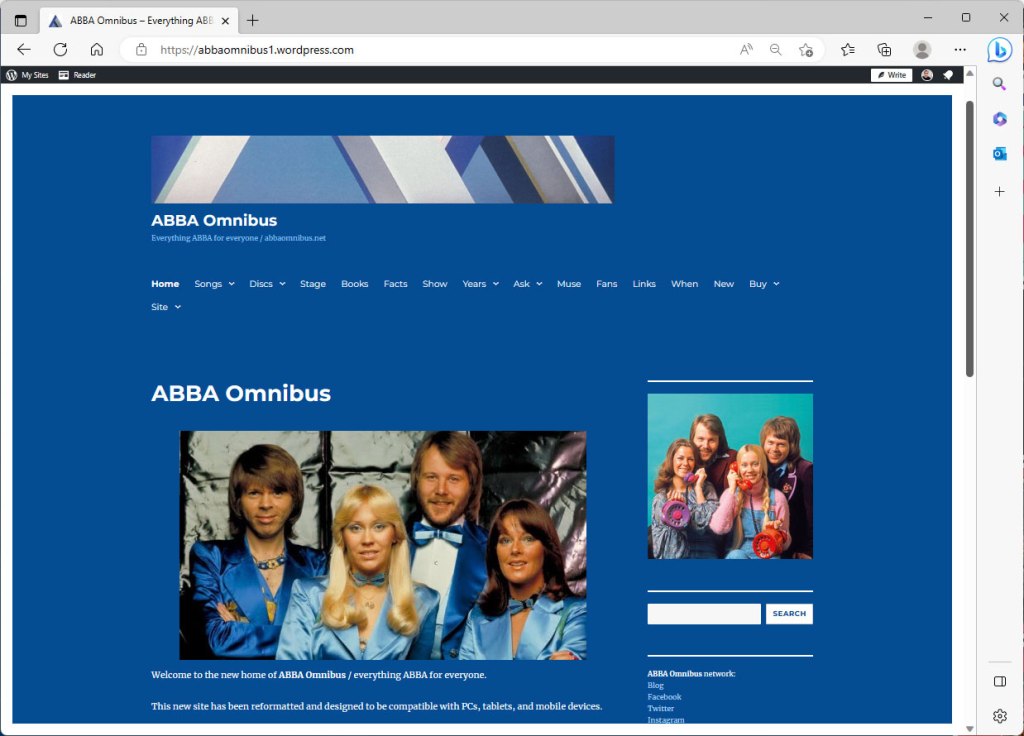Expand the Buy menu dropdown
This screenshot has height=736, width=1024.
[764, 284]
